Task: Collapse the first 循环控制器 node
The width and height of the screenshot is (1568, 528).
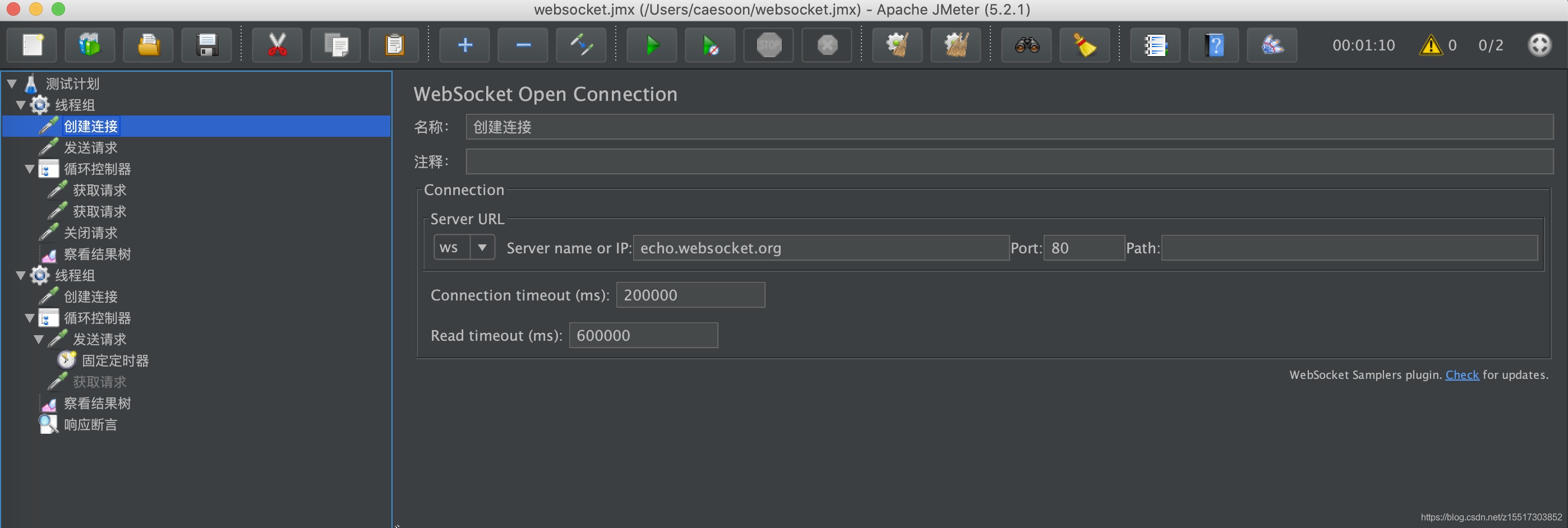Action: 30,169
